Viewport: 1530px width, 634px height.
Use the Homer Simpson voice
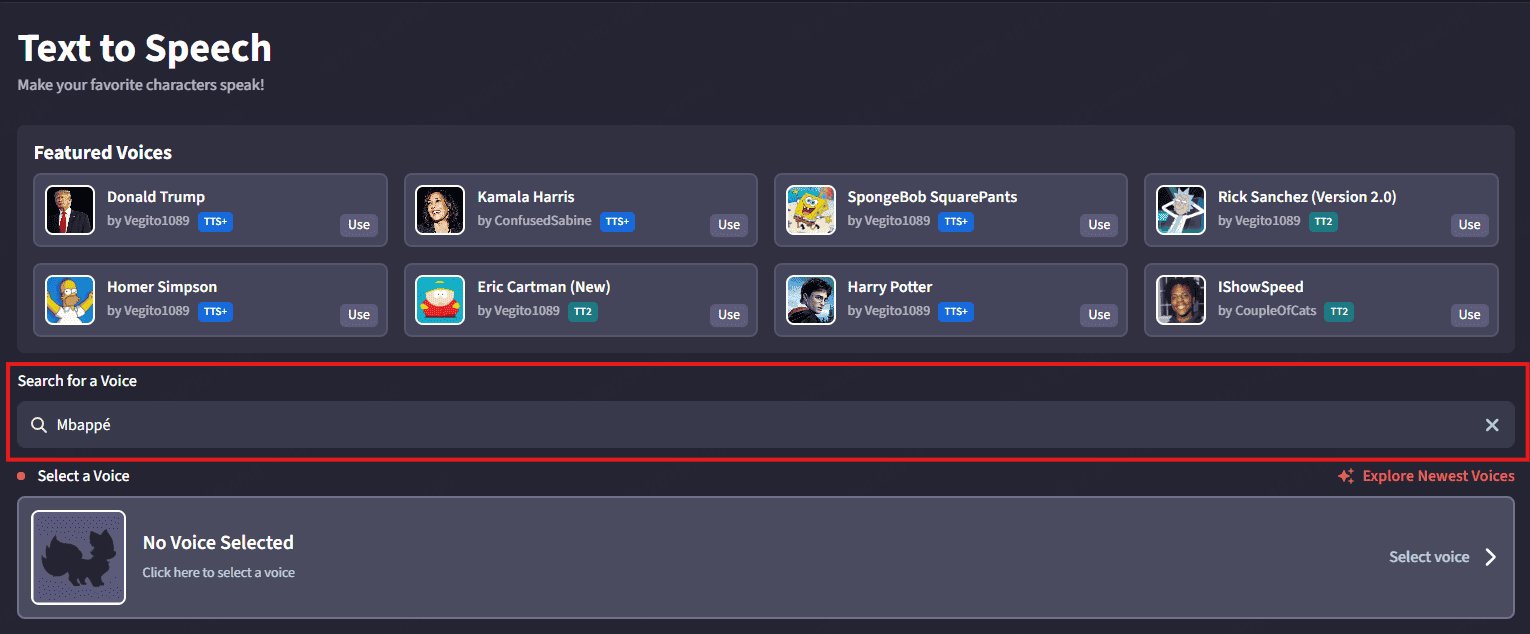tap(359, 314)
